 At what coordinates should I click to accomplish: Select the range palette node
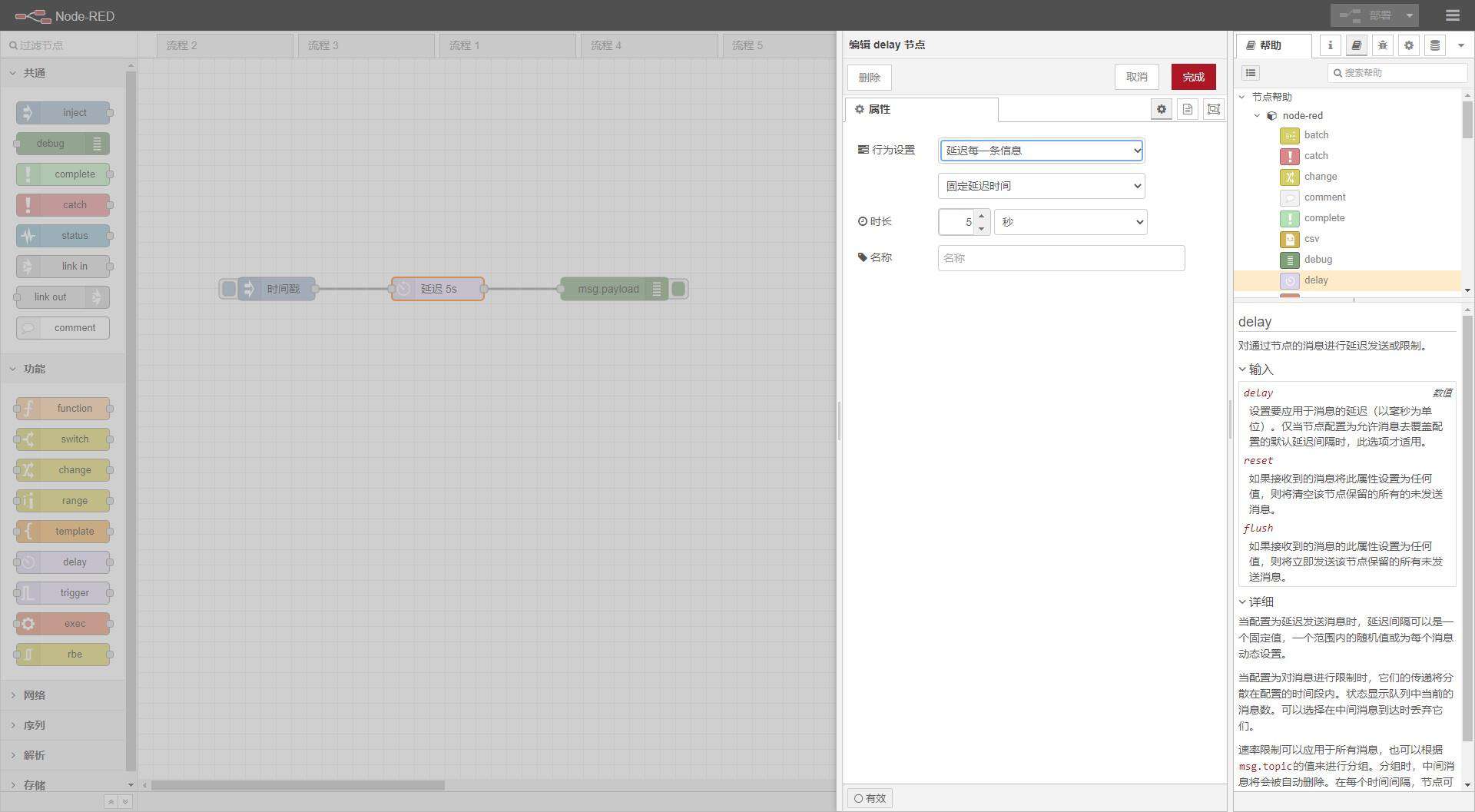pyautogui.click(x=63, y=501)
